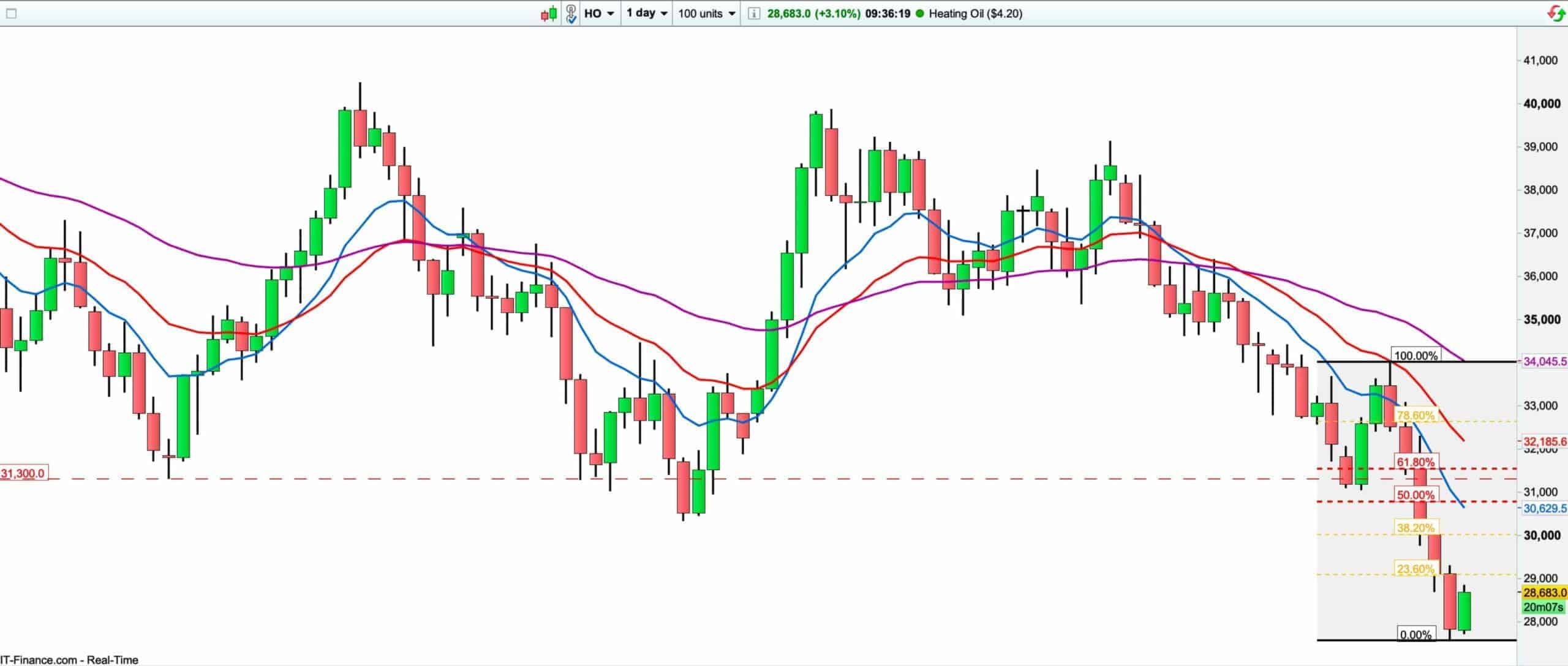Click the green market status dot
Screen dimensions: 1568x666
coord(919,13)
